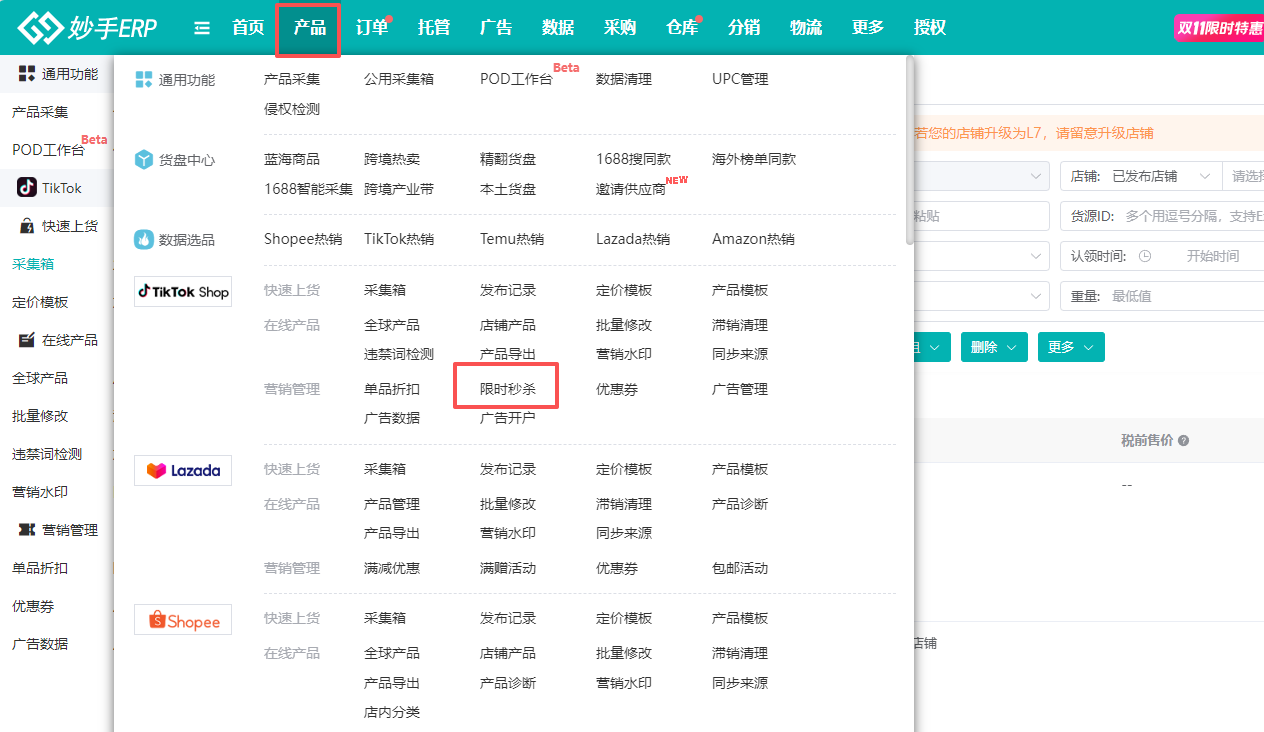Select 限时秒杀 under TikTok 营销管理
This screenshot has height=732, width=1264.
coord(507,389)
